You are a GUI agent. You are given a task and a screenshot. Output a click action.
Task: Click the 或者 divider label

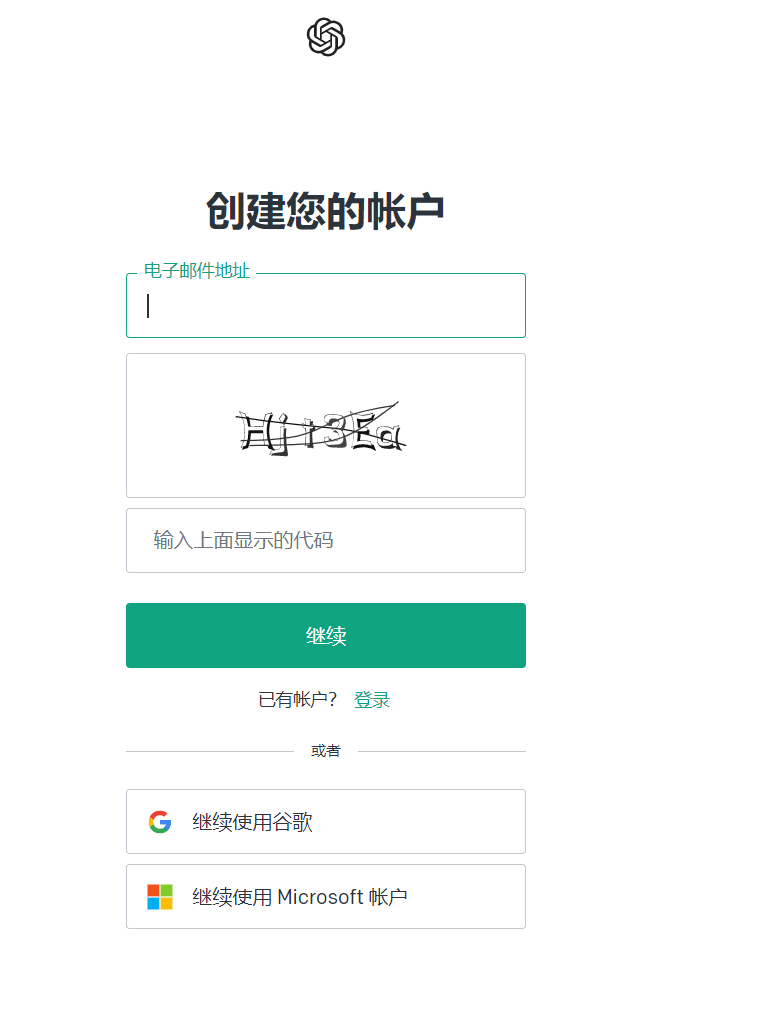point(326,751)
